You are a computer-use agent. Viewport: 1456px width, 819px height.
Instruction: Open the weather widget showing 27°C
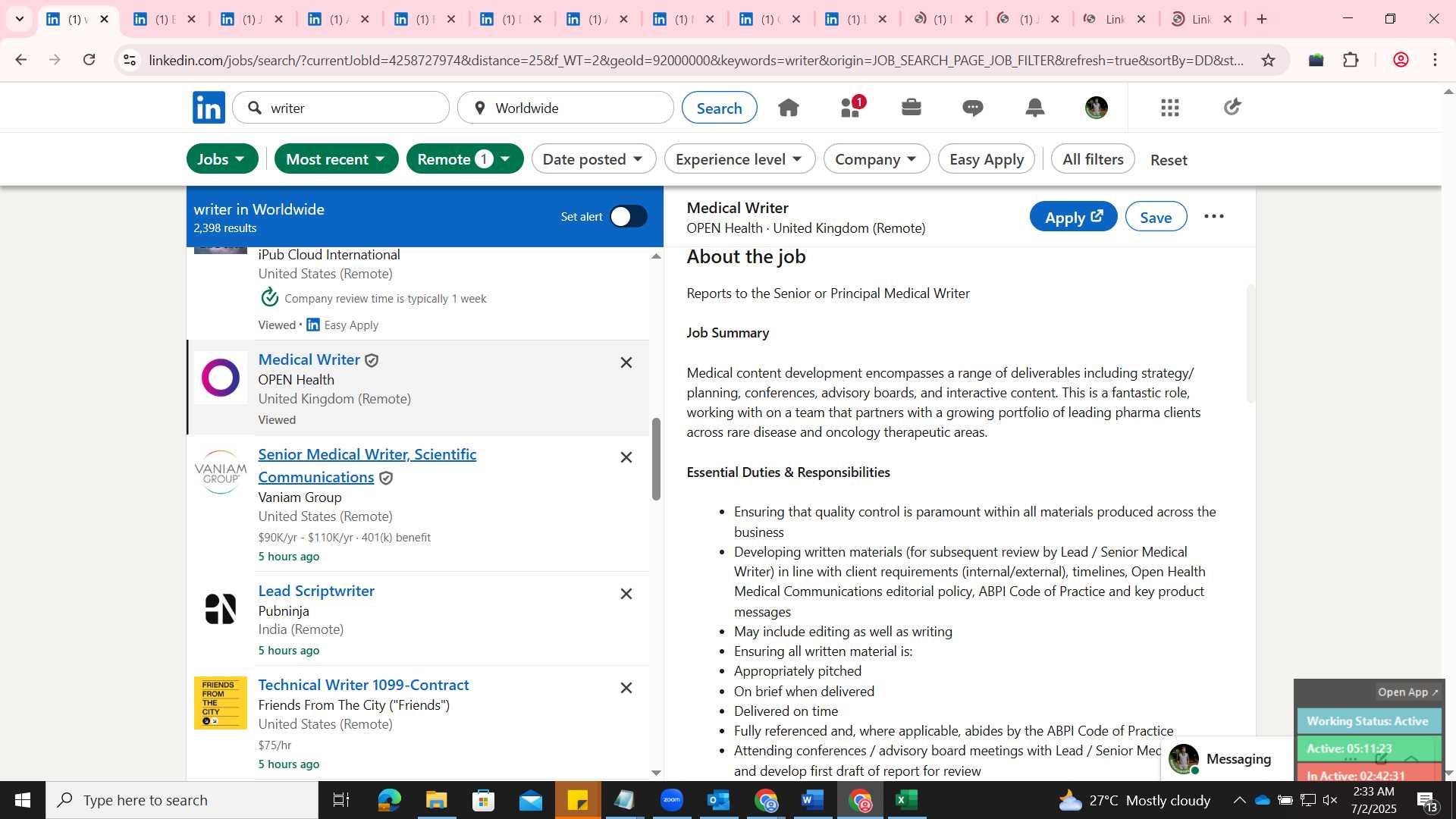coord(1134,800)
